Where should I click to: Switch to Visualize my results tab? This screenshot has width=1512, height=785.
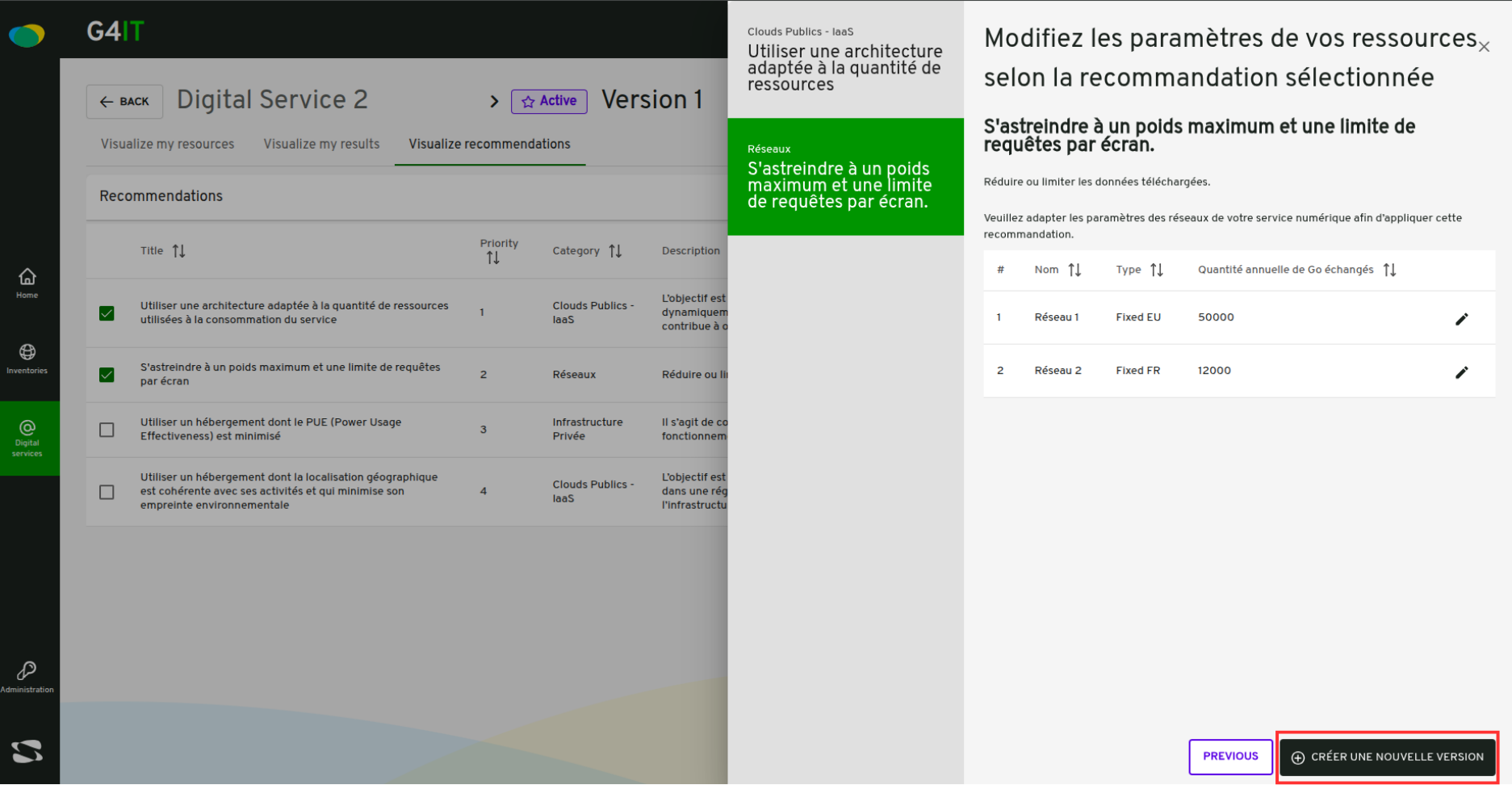click(321, 144)
